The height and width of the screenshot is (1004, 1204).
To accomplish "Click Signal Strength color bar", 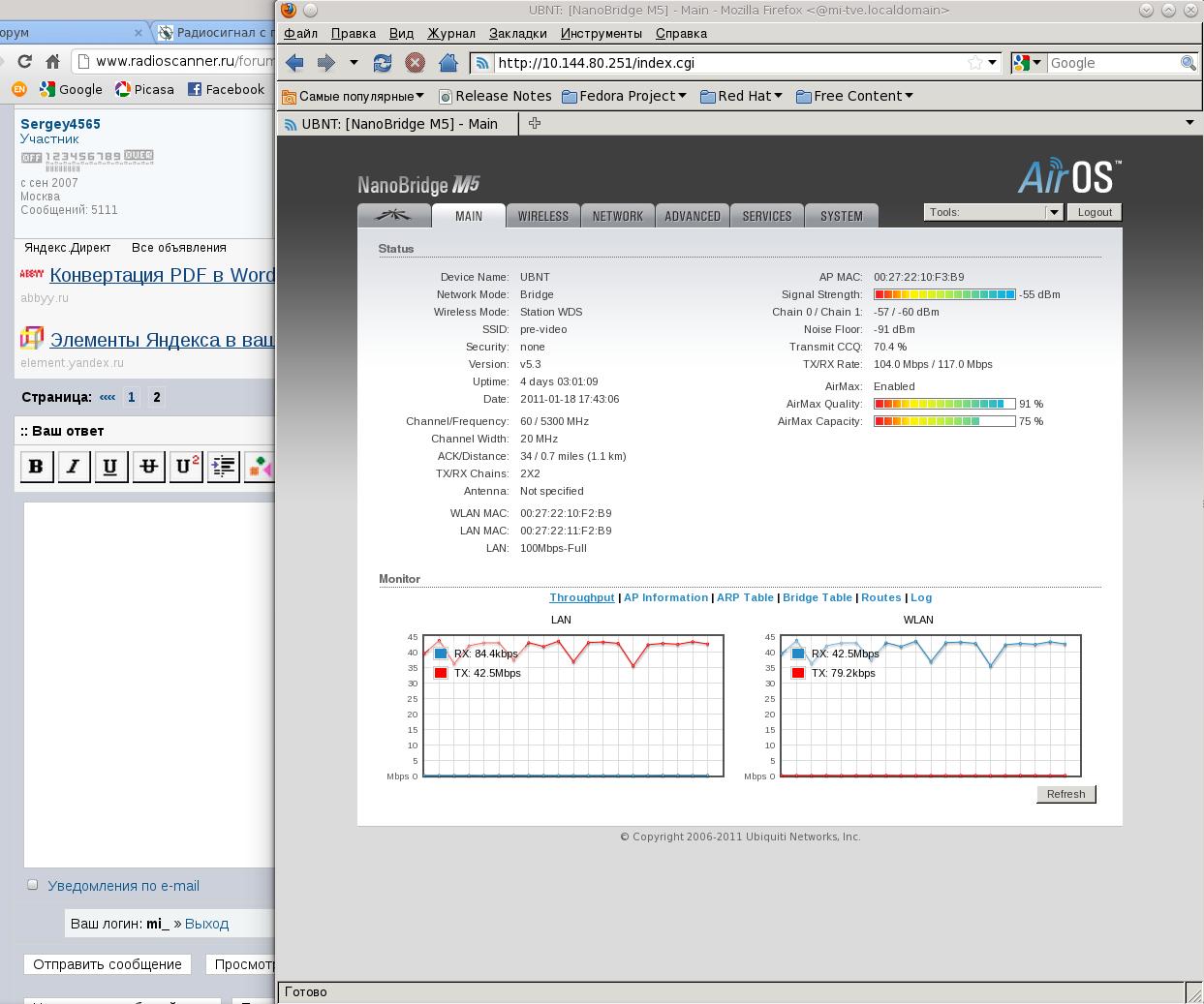I will click(944, 294).
